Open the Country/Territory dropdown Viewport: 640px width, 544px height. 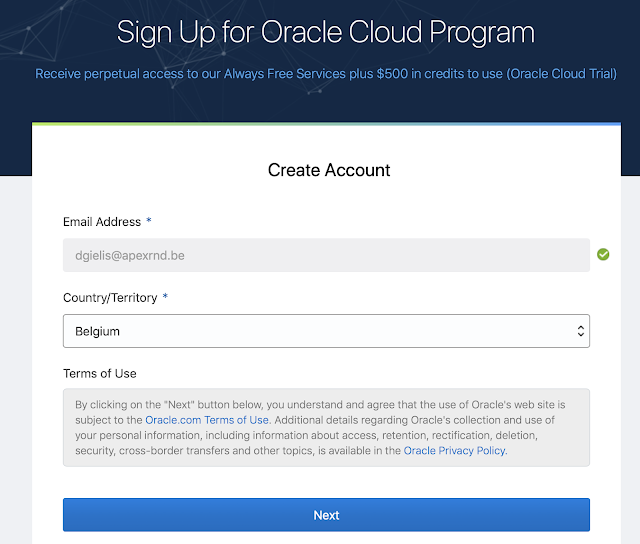click(326, 331)
